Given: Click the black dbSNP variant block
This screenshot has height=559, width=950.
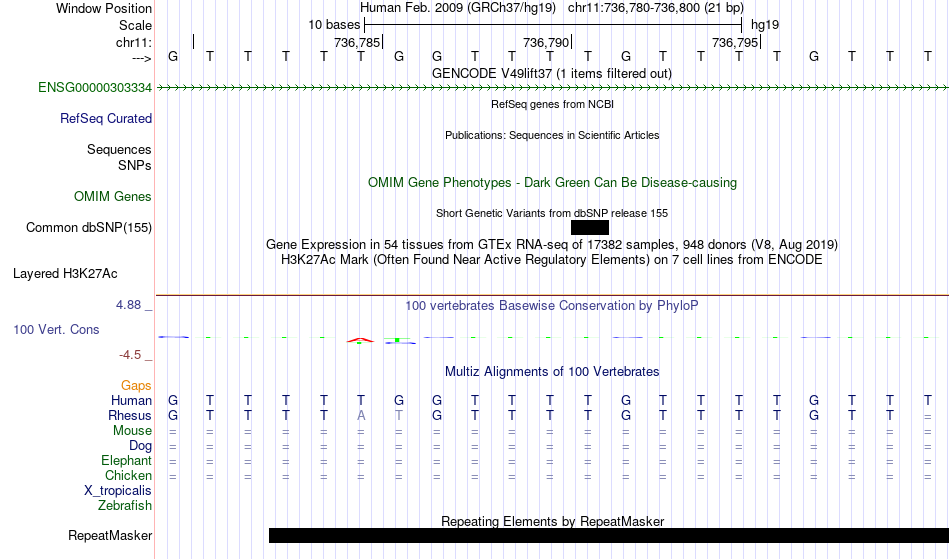Looking at the screenshot, I should (x=590, y=228).
